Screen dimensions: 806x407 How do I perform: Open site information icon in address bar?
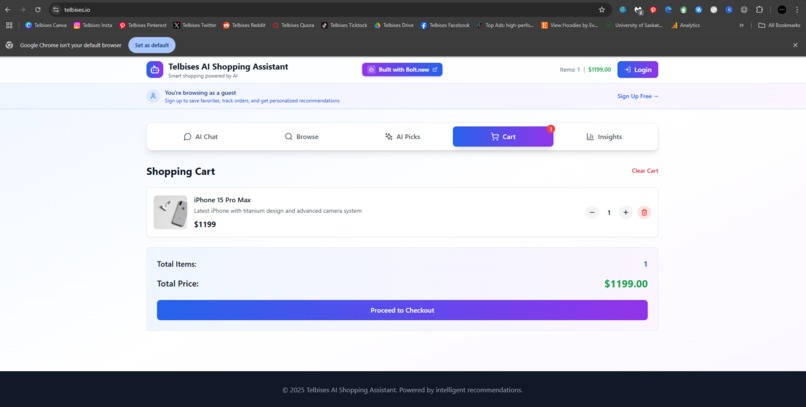[x=56, y=10]
